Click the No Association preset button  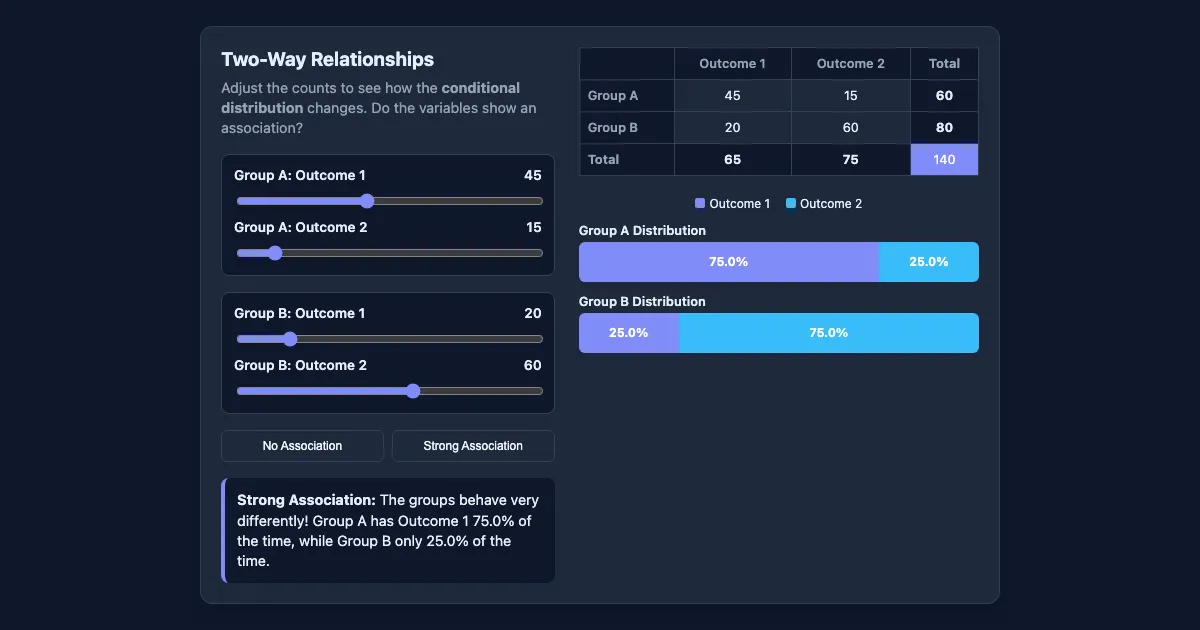[302, 446]
